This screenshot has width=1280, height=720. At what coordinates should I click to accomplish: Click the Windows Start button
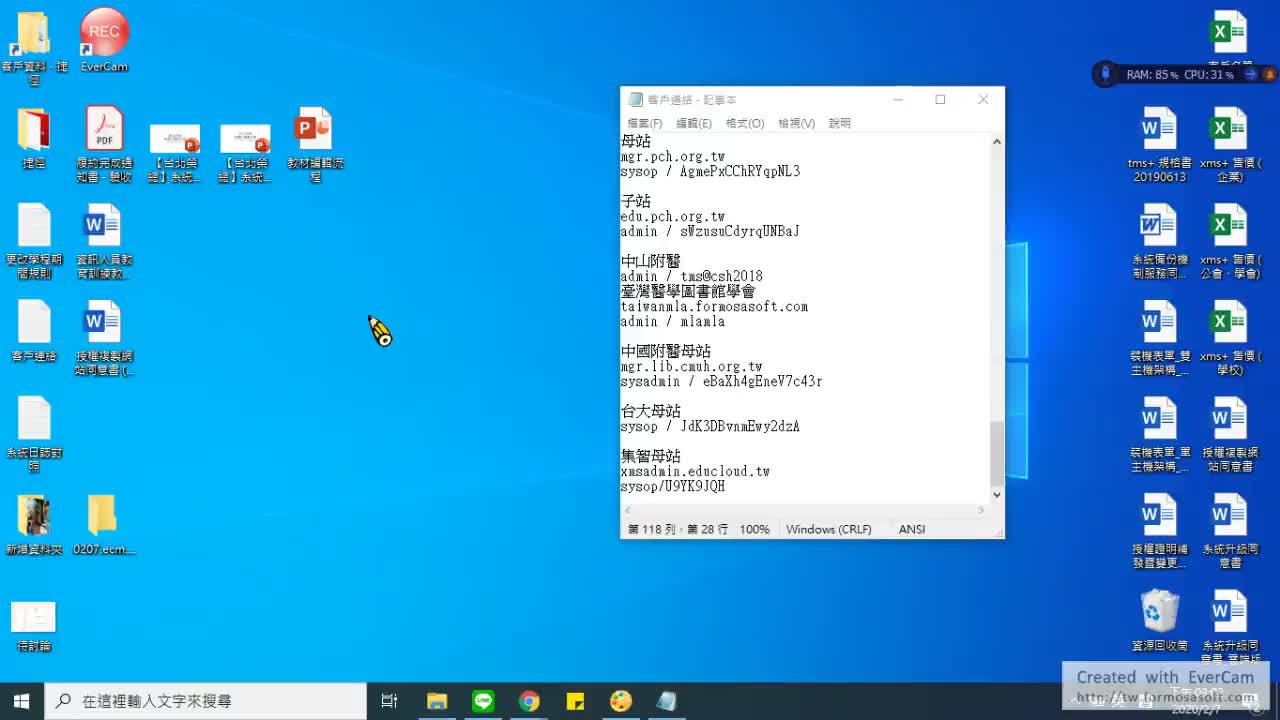[21, 701]
